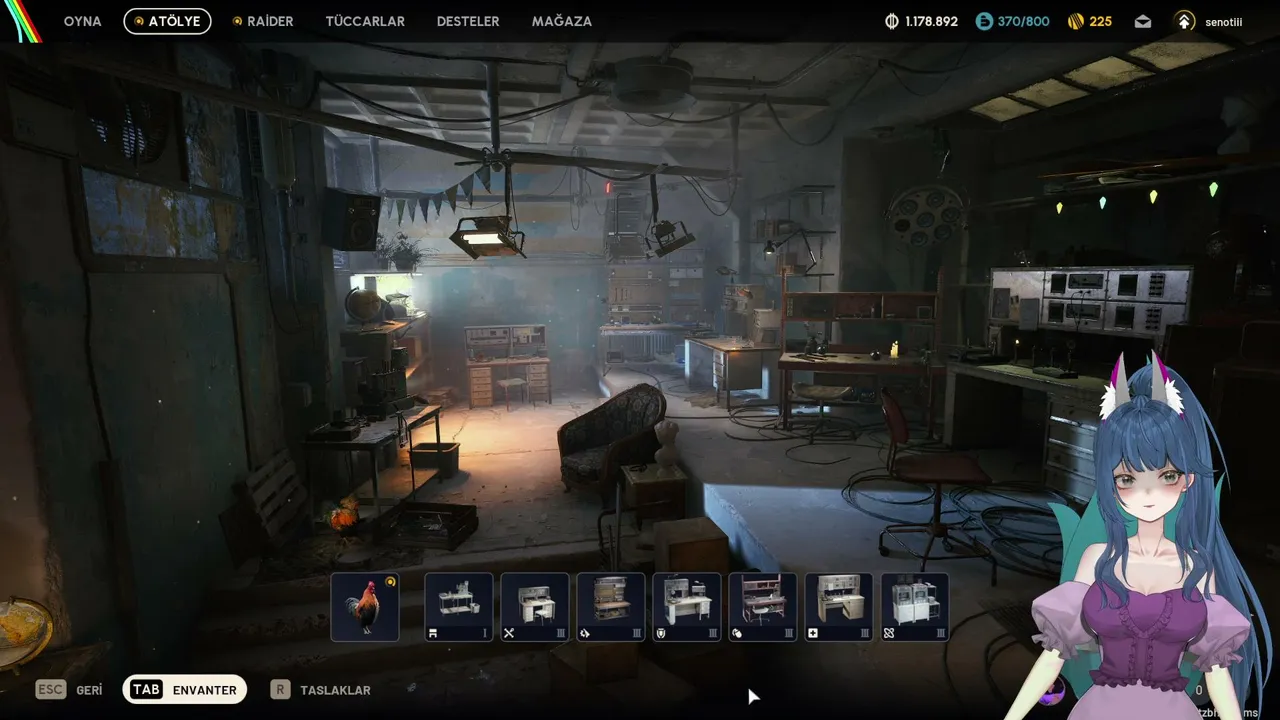Open the mail inbox envelope icon
This screenshot has width=1280, height=720.
click(x=1143, y=21)
